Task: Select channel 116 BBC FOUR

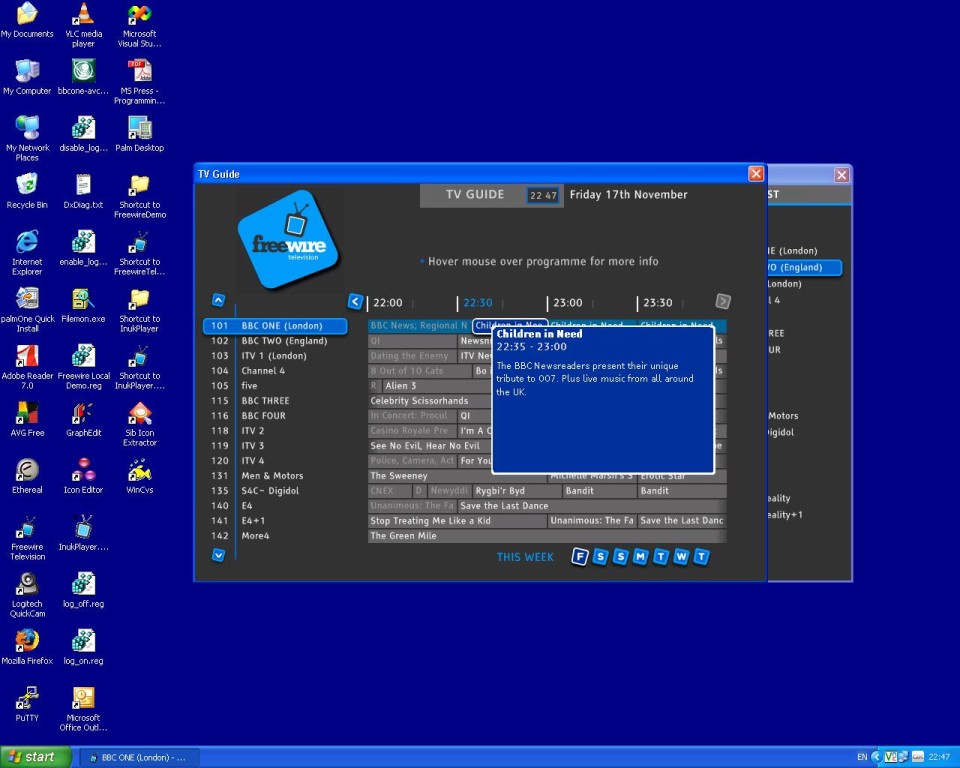Action: tap(276, 415)
